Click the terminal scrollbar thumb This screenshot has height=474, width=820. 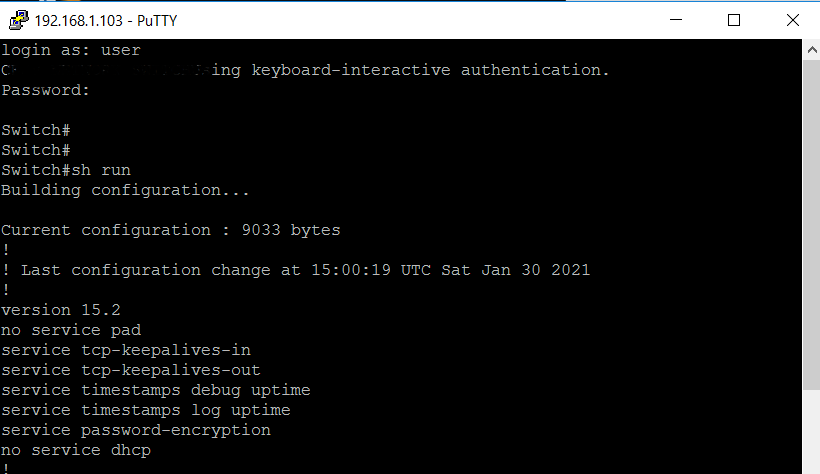click(812, 225)
